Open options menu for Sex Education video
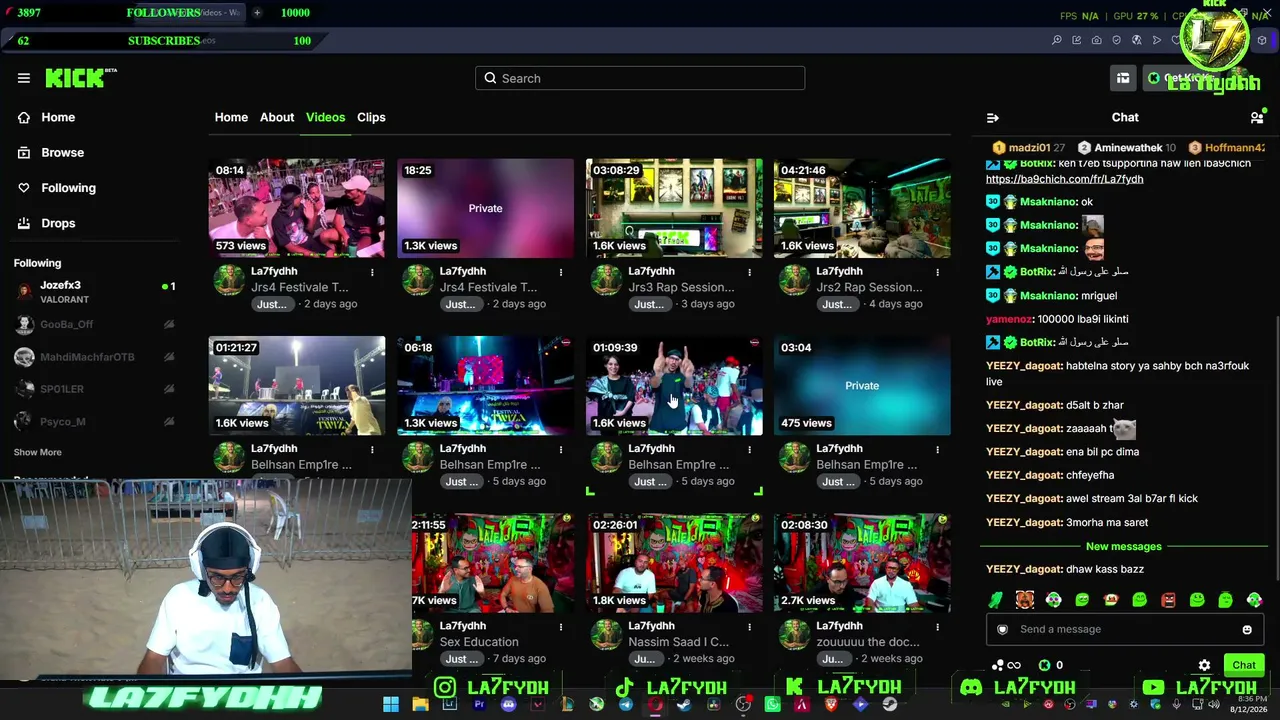 click(560, 627)
